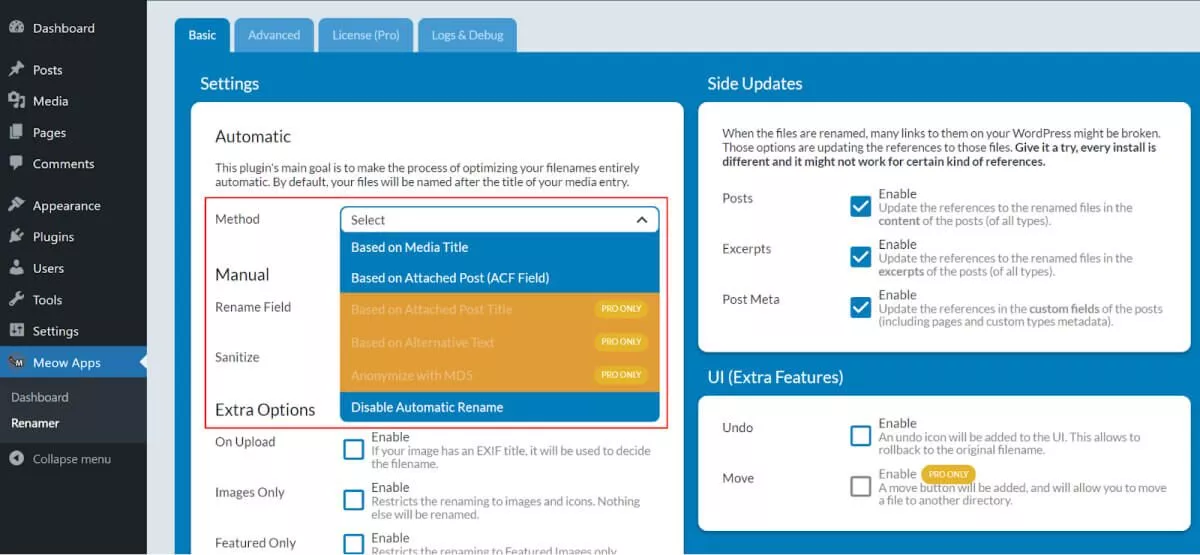Click the Side Updates heading
The image size is (1200, 555).
tap(754, 83)
